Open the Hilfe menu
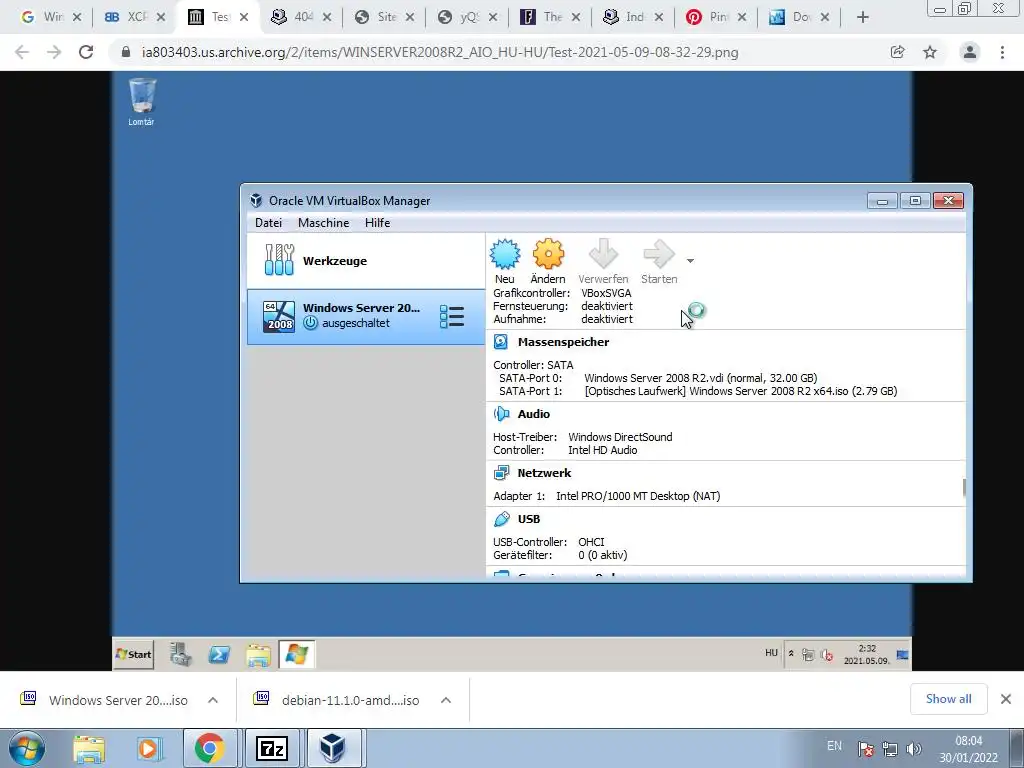 [377, 223]
